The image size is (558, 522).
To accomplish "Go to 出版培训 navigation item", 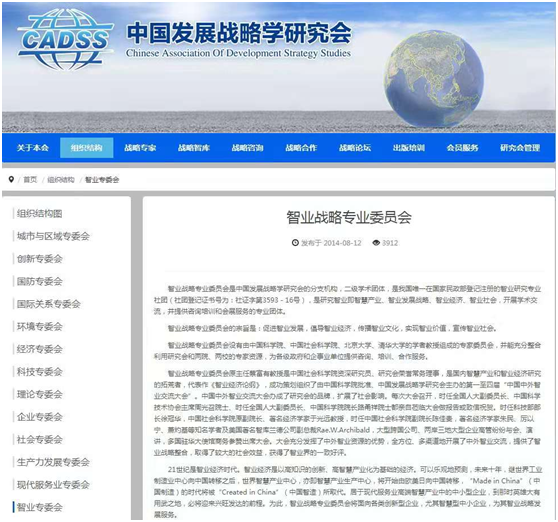I will tap(409, 148).
